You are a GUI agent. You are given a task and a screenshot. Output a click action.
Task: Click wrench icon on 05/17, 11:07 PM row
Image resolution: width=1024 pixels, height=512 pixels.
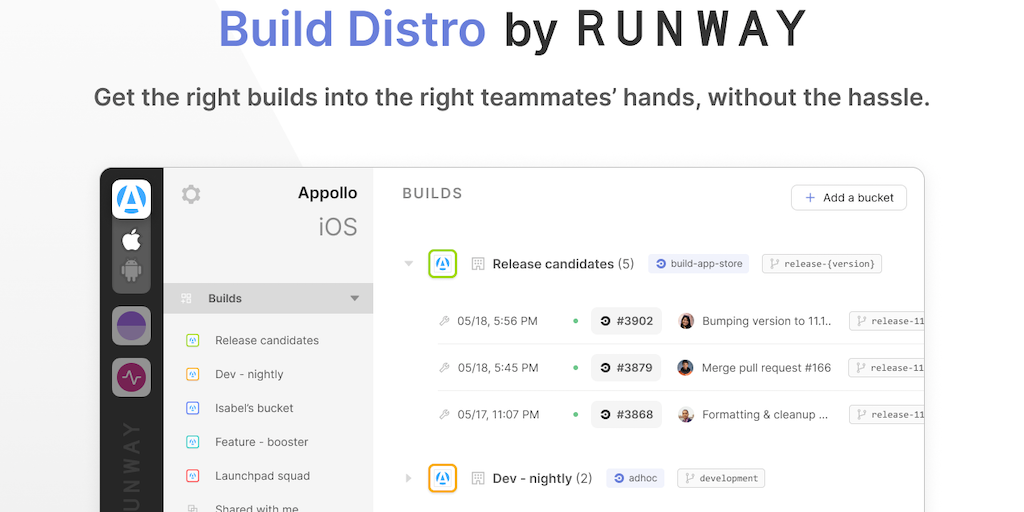[x=445, y=415]
